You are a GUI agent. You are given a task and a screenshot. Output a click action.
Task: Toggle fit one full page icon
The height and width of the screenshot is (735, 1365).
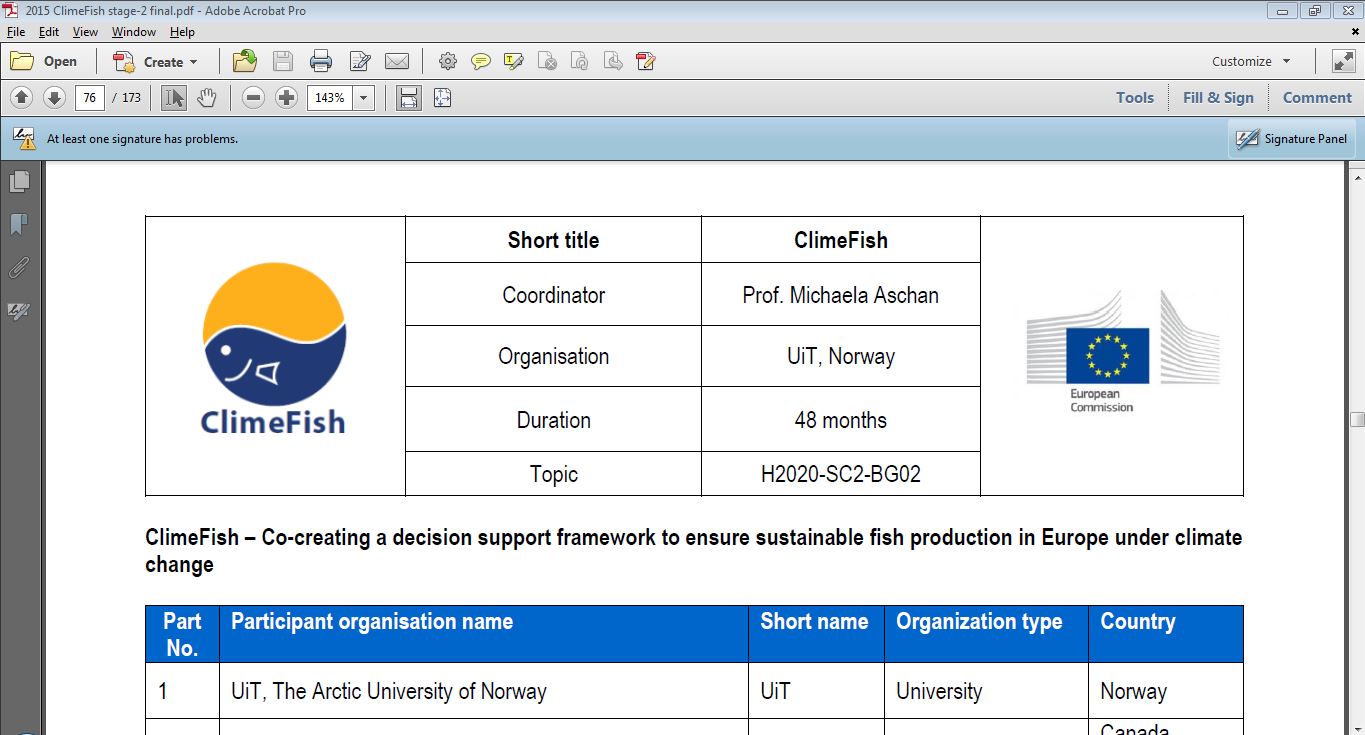(442, 97)
